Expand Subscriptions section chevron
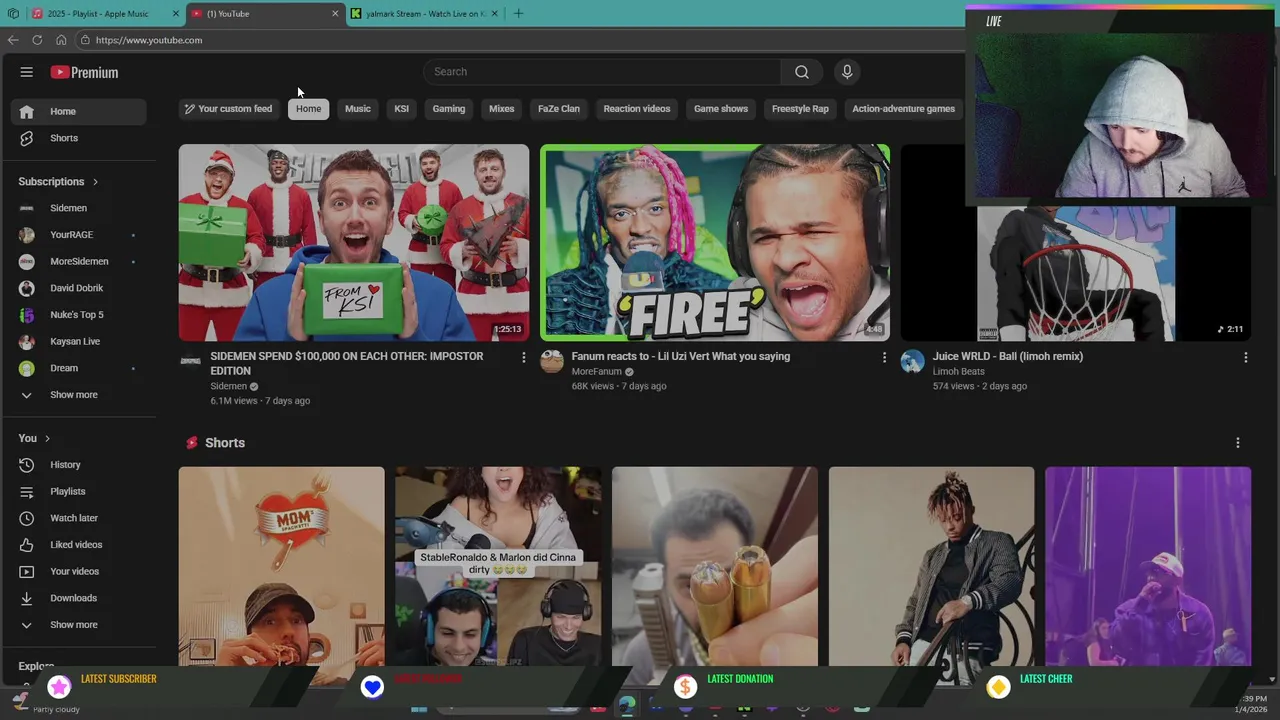 95,182
